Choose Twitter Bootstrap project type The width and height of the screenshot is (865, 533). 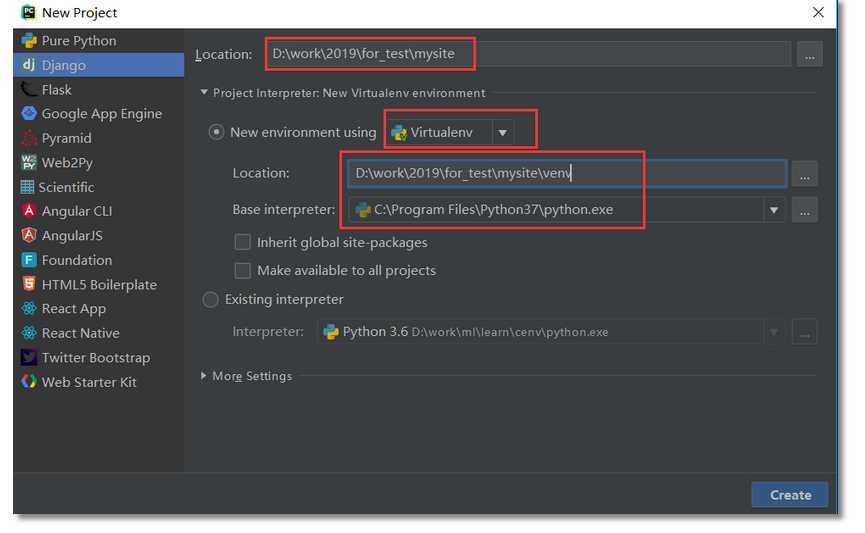(99, 357)
